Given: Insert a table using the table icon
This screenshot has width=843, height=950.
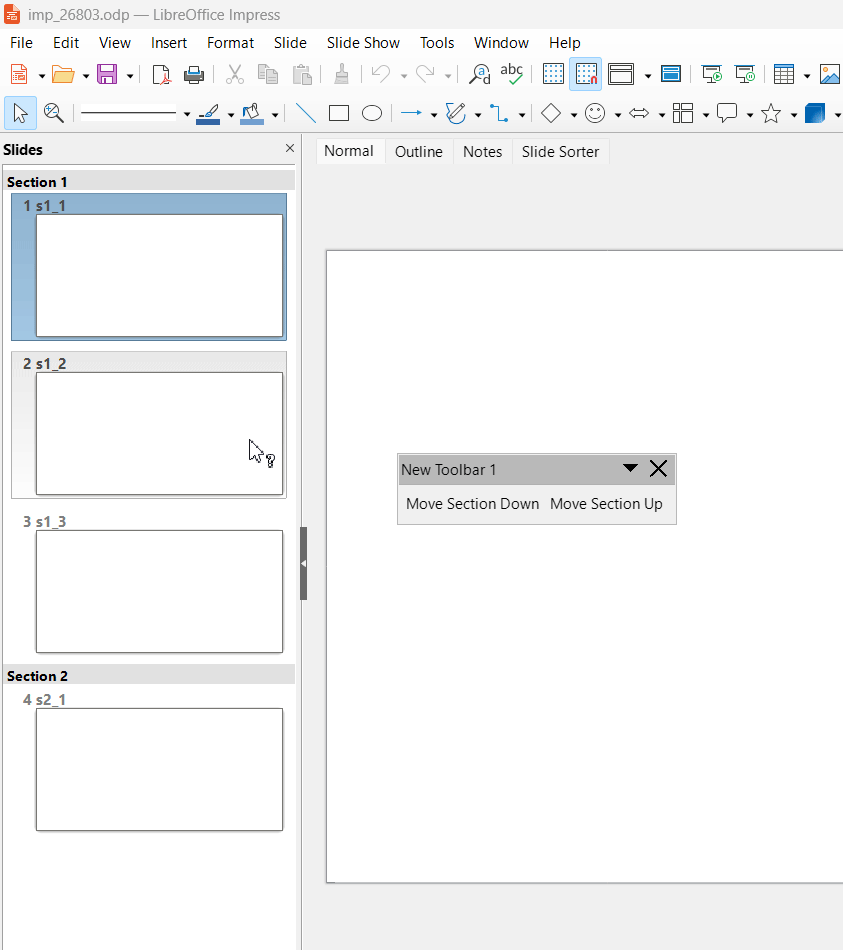Looking at the screenshot, I should tap(784, 75).
